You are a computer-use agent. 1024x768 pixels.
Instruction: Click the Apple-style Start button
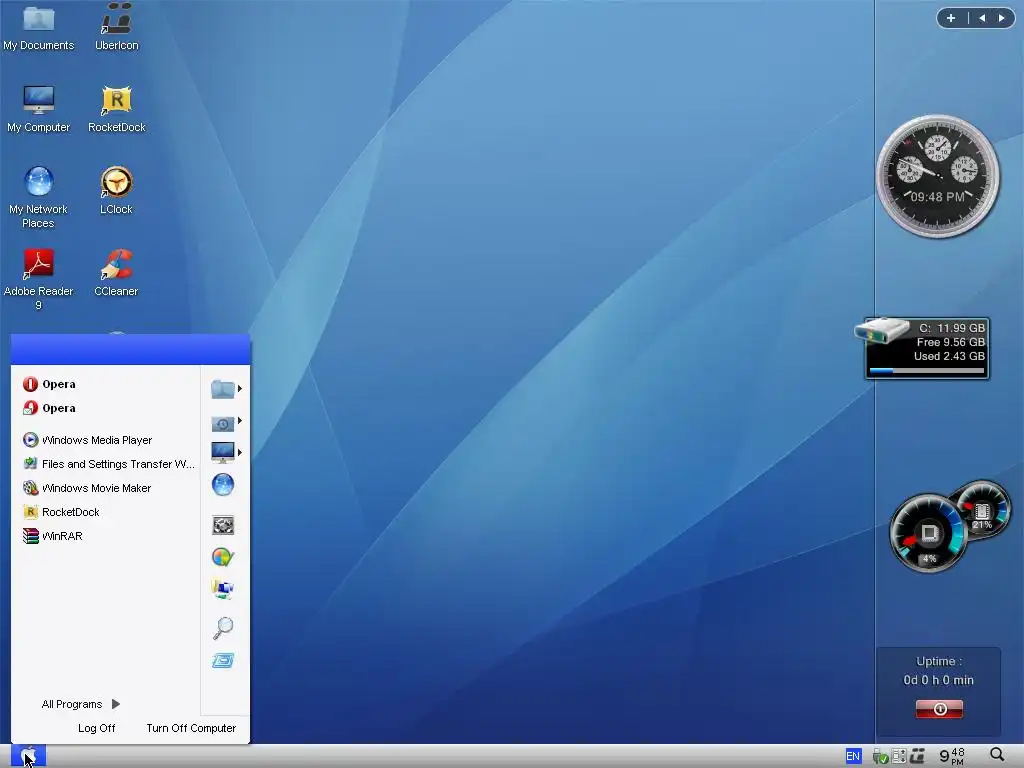click(28, 756)
